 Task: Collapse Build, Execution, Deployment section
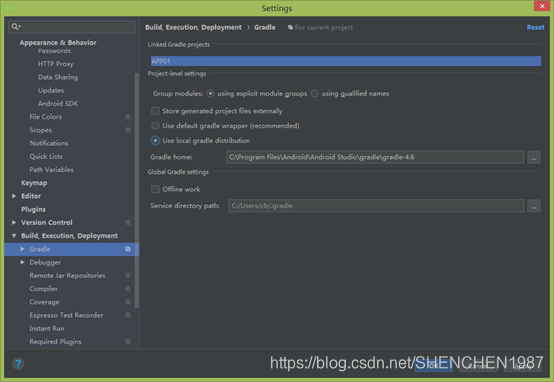pos(14,236)
